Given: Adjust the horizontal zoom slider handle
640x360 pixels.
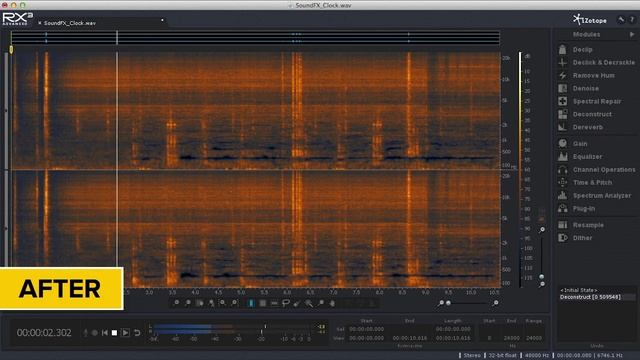Looking at the screenshot, I should [x=448, y=303].
